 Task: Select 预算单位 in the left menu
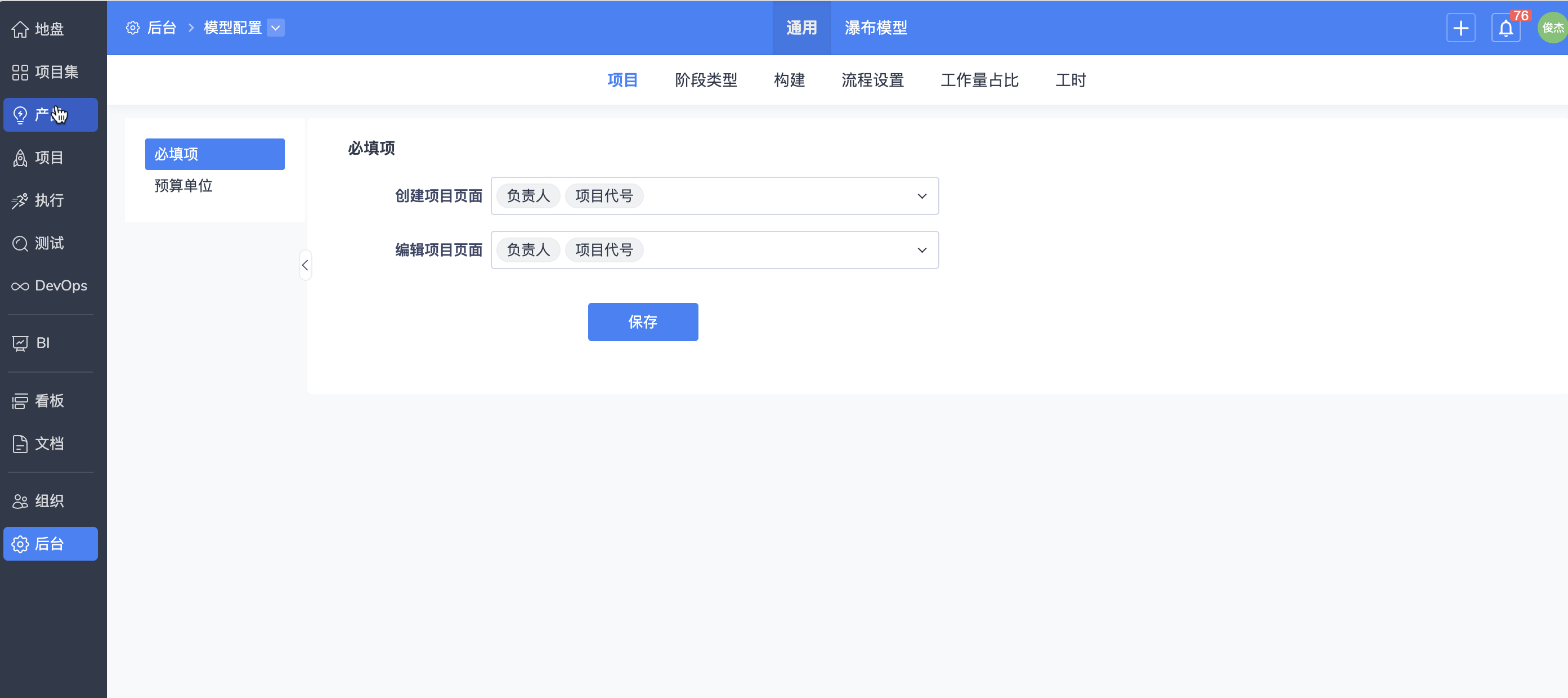click(183, 186)
